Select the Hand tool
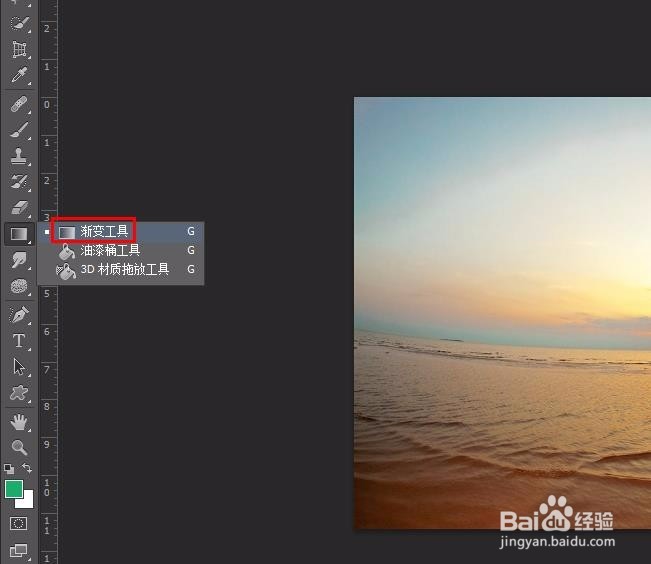Image resolution: width=651 pixels, height=564 pixels. click(19, 422)
